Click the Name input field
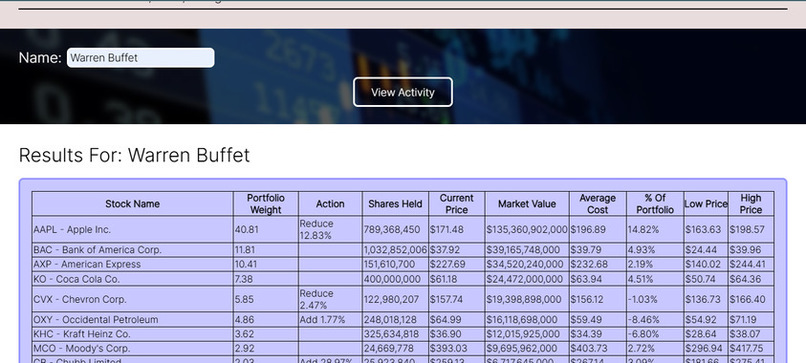 click(x=140, y=58)
